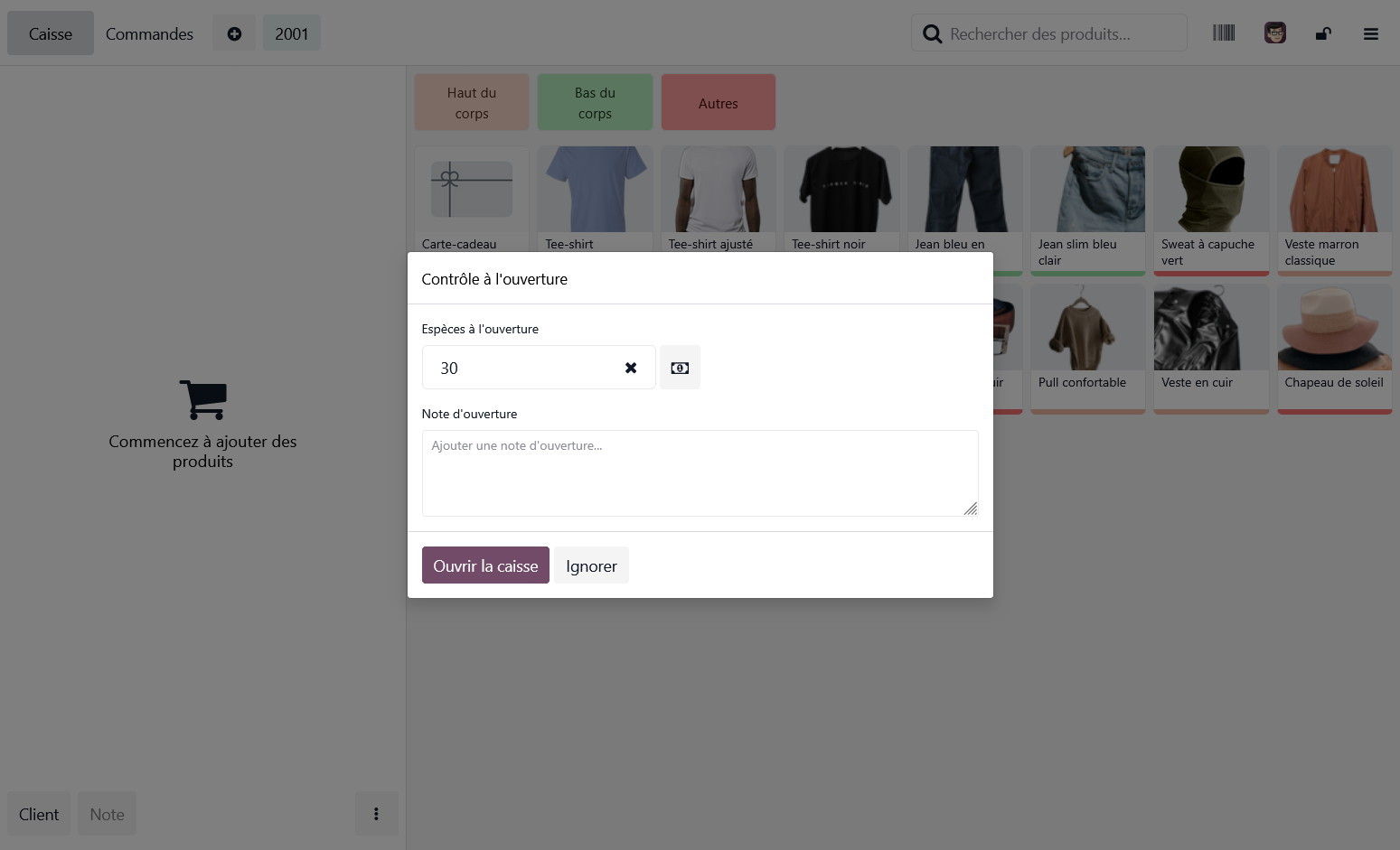This screenshot has width=1400, height=850.
Task: Click the magnifying glass search icon
Action: coord(932,33)
